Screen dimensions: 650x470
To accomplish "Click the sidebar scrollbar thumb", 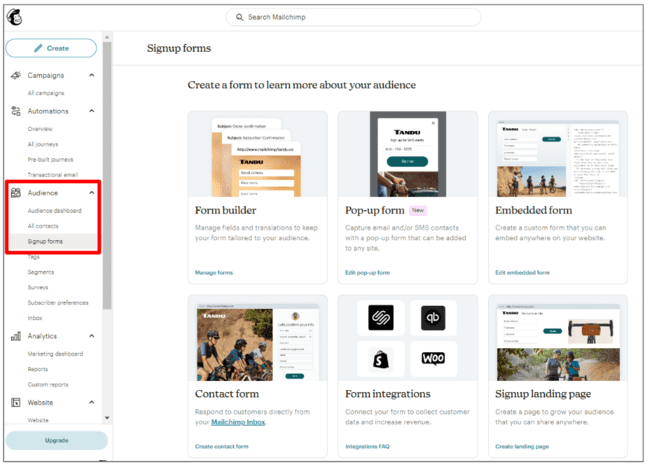I will pos(107,175).
